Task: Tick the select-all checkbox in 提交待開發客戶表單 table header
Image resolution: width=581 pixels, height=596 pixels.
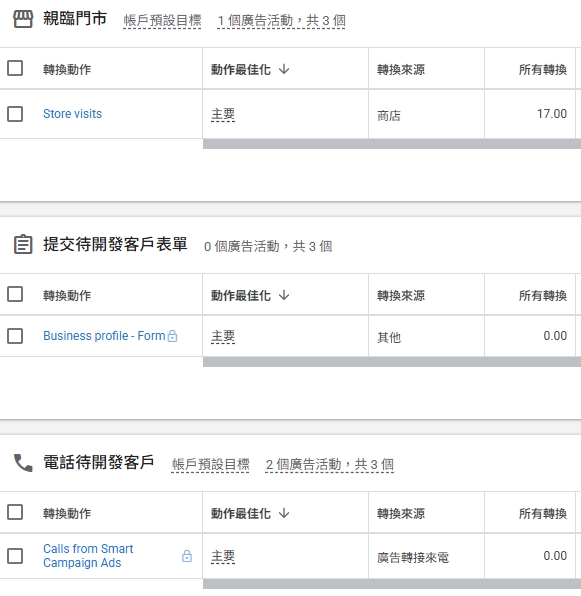Action: click(x=15, y=294)
